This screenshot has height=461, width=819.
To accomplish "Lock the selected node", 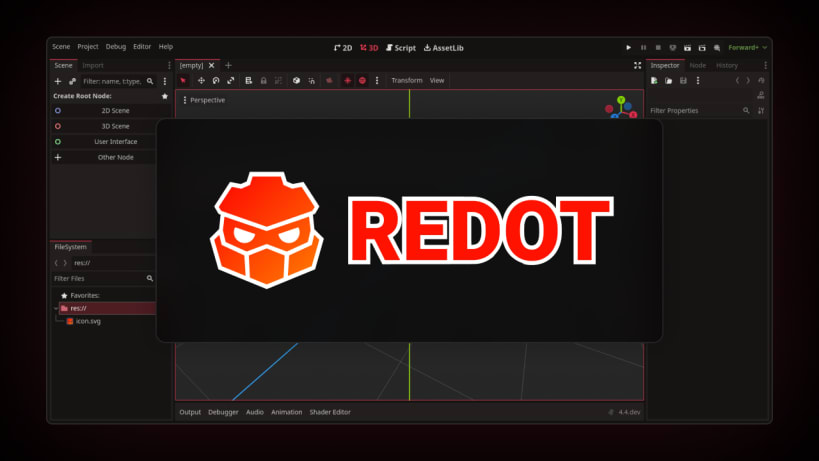I will (263, 80).
